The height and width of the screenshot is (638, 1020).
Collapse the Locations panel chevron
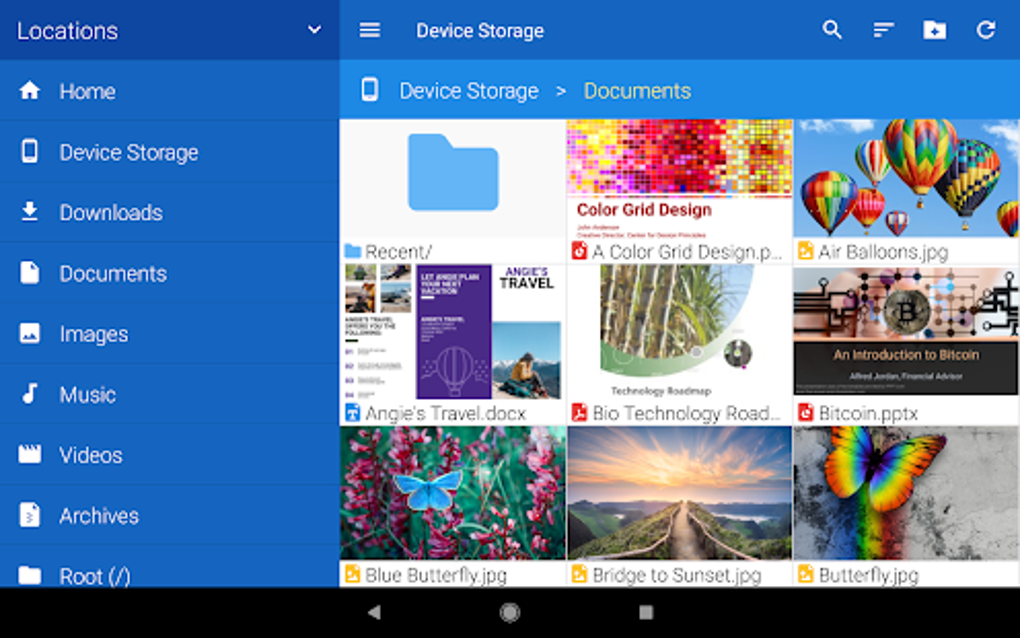pos(314,30)
